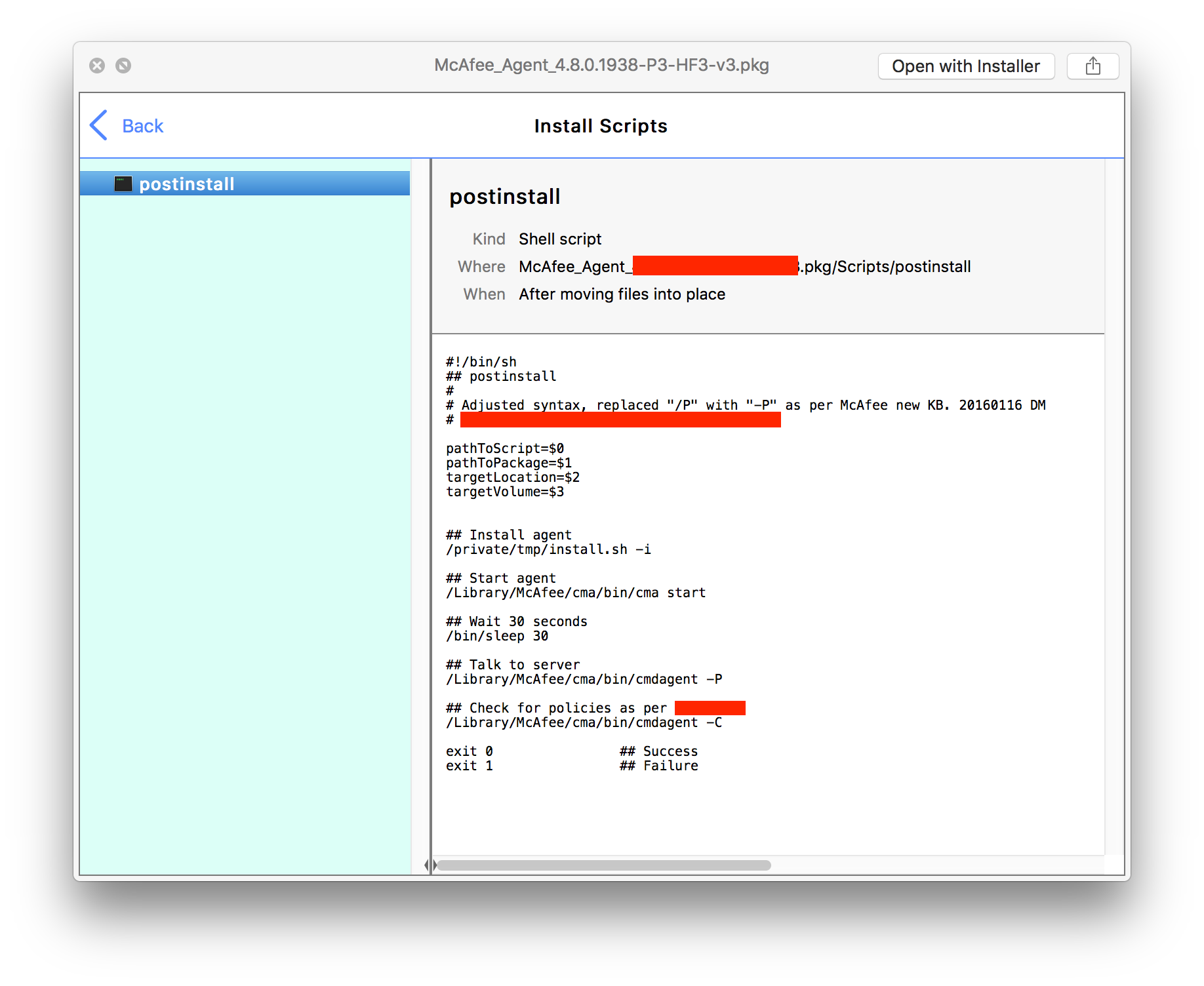Click the '## postinstall' comment line
Viewport: 1204px width, 986px height.
[501, 376]
